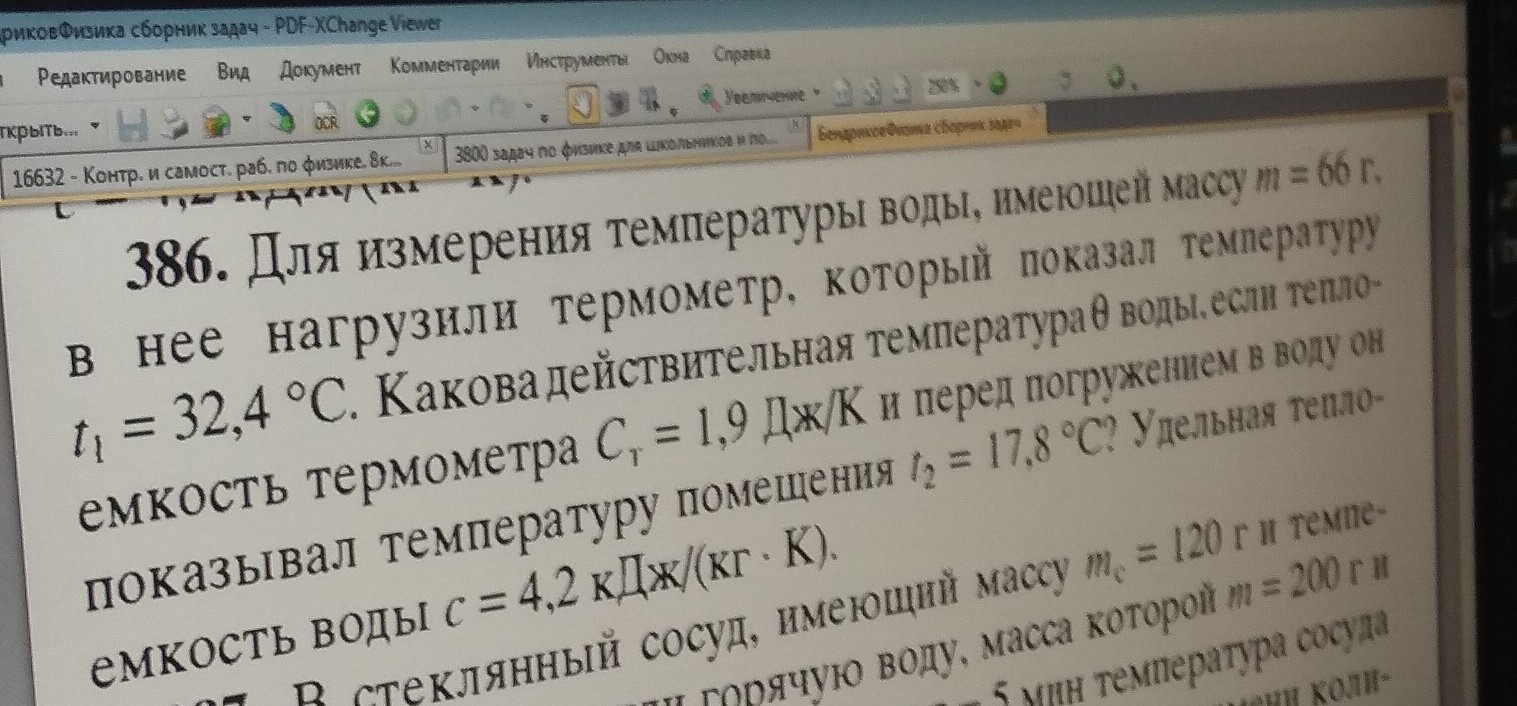Choose the Select Text tool
Screen dimensions: 1517x706
click(650, 98)
